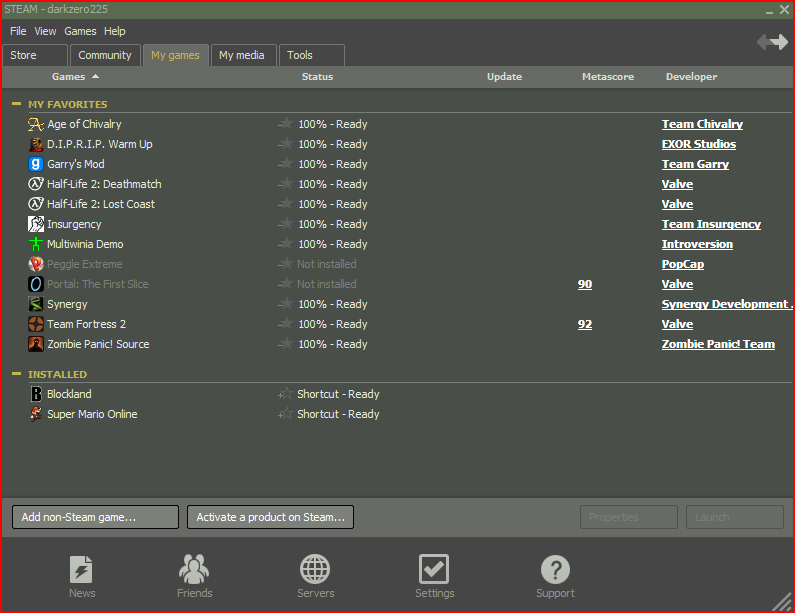Click the Garry's Mod game icon
Screen dimensions: 795x613
click(36, 164)
